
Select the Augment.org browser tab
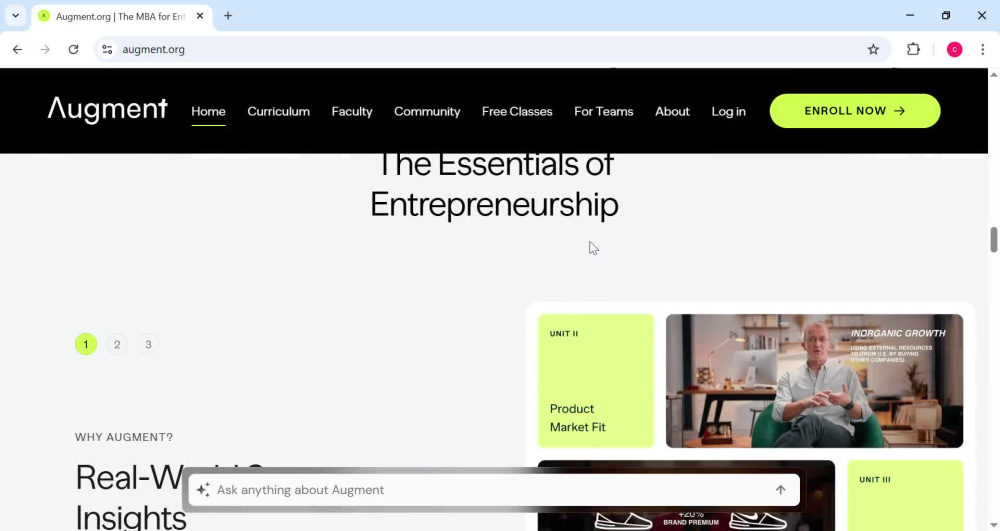(x=121, y=16)
